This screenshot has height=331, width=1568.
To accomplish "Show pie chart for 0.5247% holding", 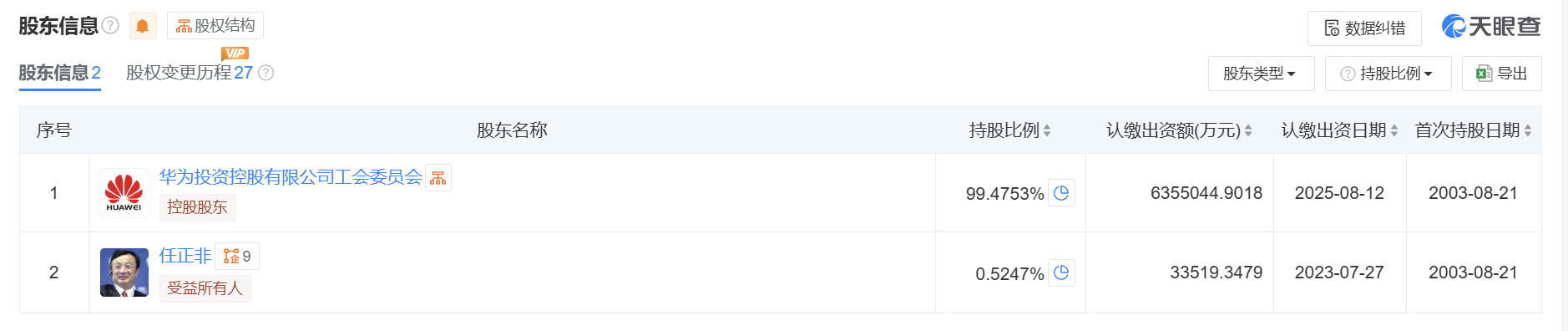I will click(x=1061, y=272).
